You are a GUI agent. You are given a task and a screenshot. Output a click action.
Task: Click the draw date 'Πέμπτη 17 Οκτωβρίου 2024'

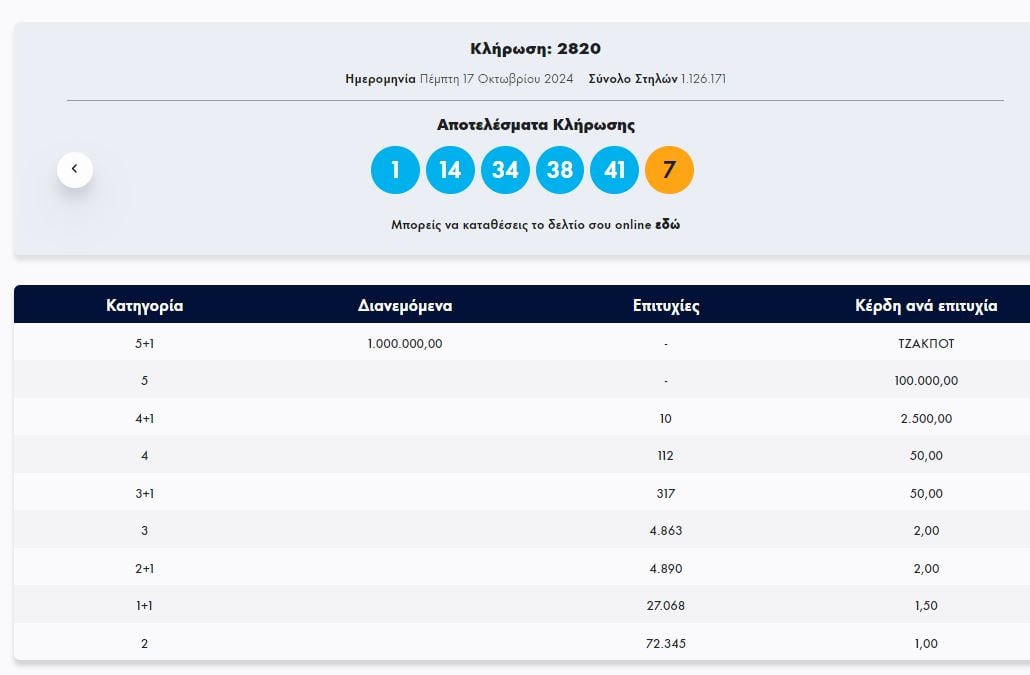click(x=496, y=79)
